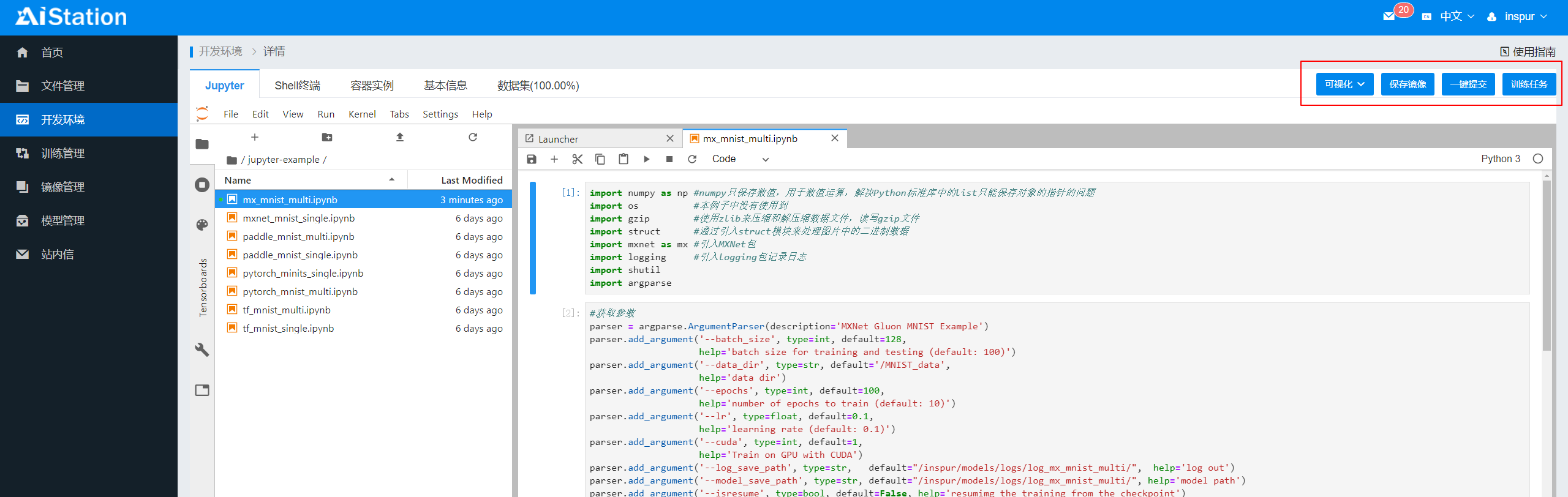Click the 保存镜像 button
Viewport: 1568px width, 497px height.
[1408, 84]
